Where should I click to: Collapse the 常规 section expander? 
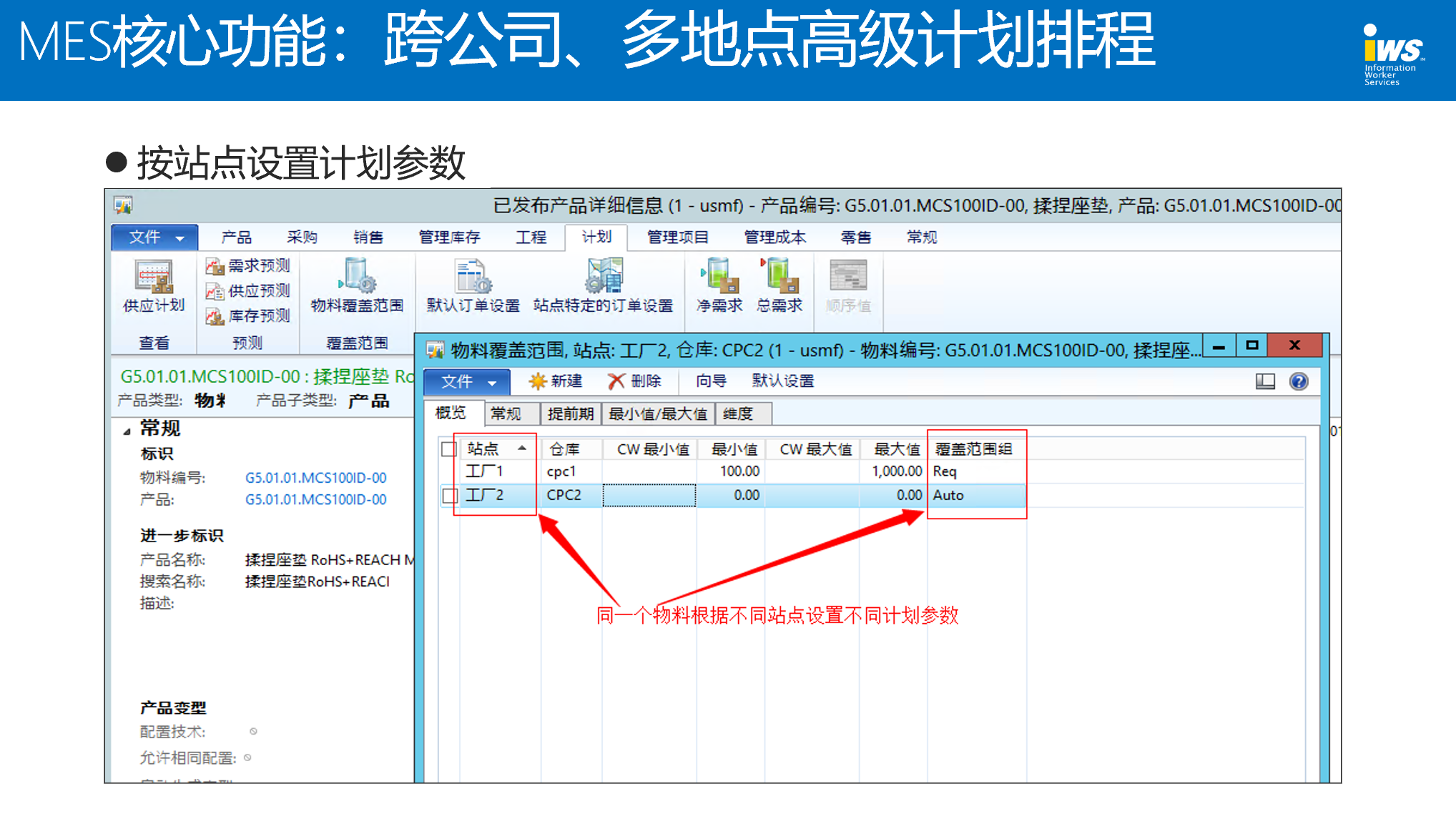127,431
